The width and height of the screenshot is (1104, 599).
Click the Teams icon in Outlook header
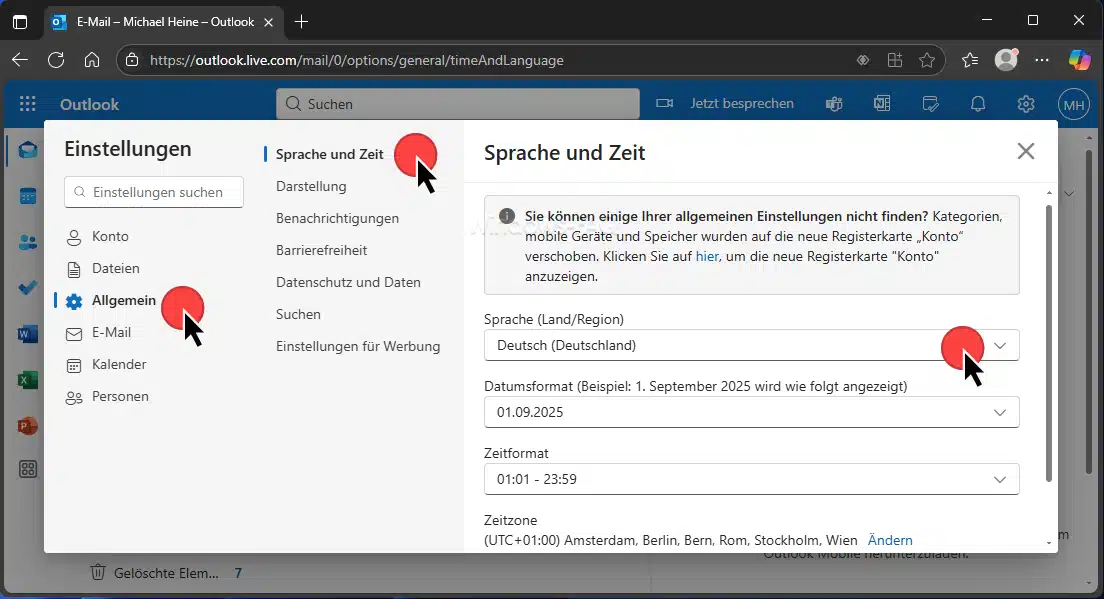[x=834, y=104]
